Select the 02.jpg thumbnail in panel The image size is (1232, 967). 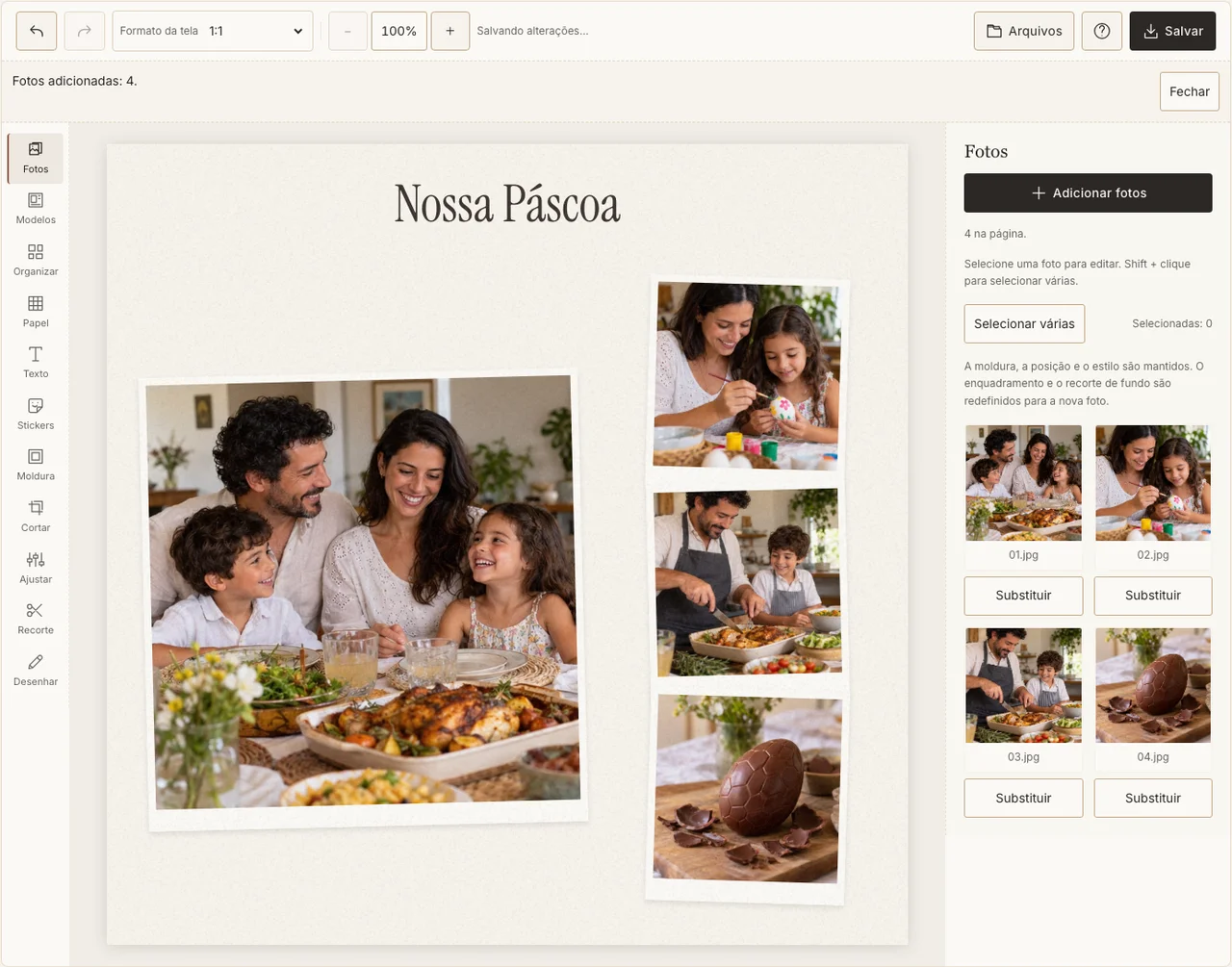click(x=1153, y=483)
